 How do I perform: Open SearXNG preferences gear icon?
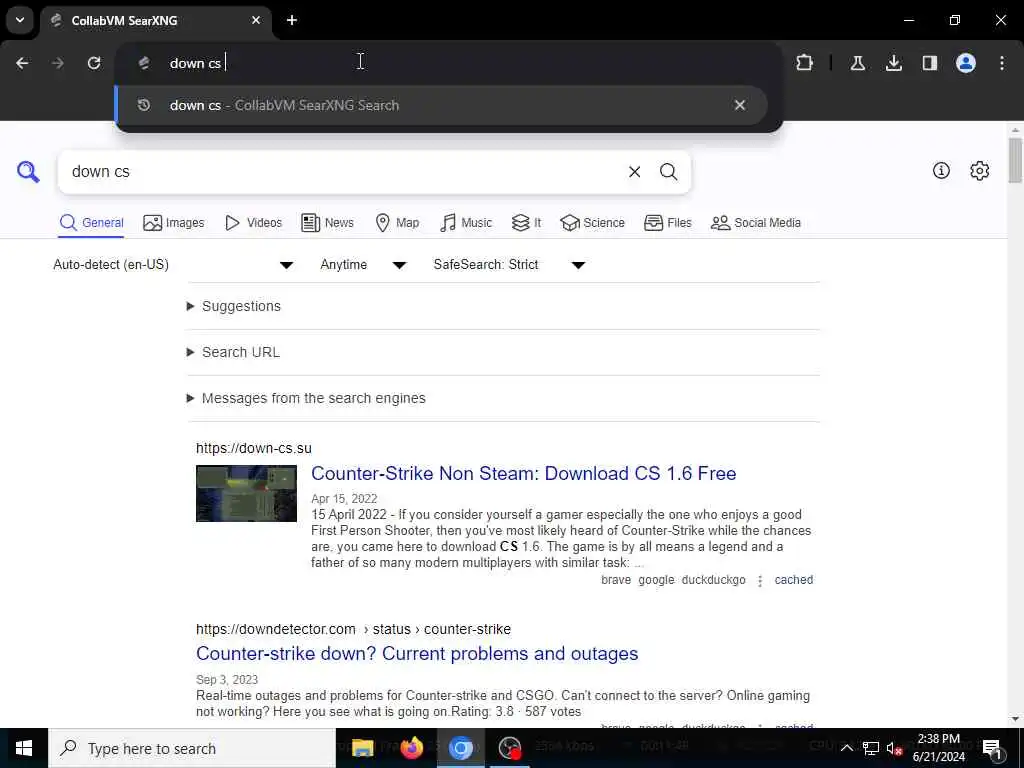point(979,171)
